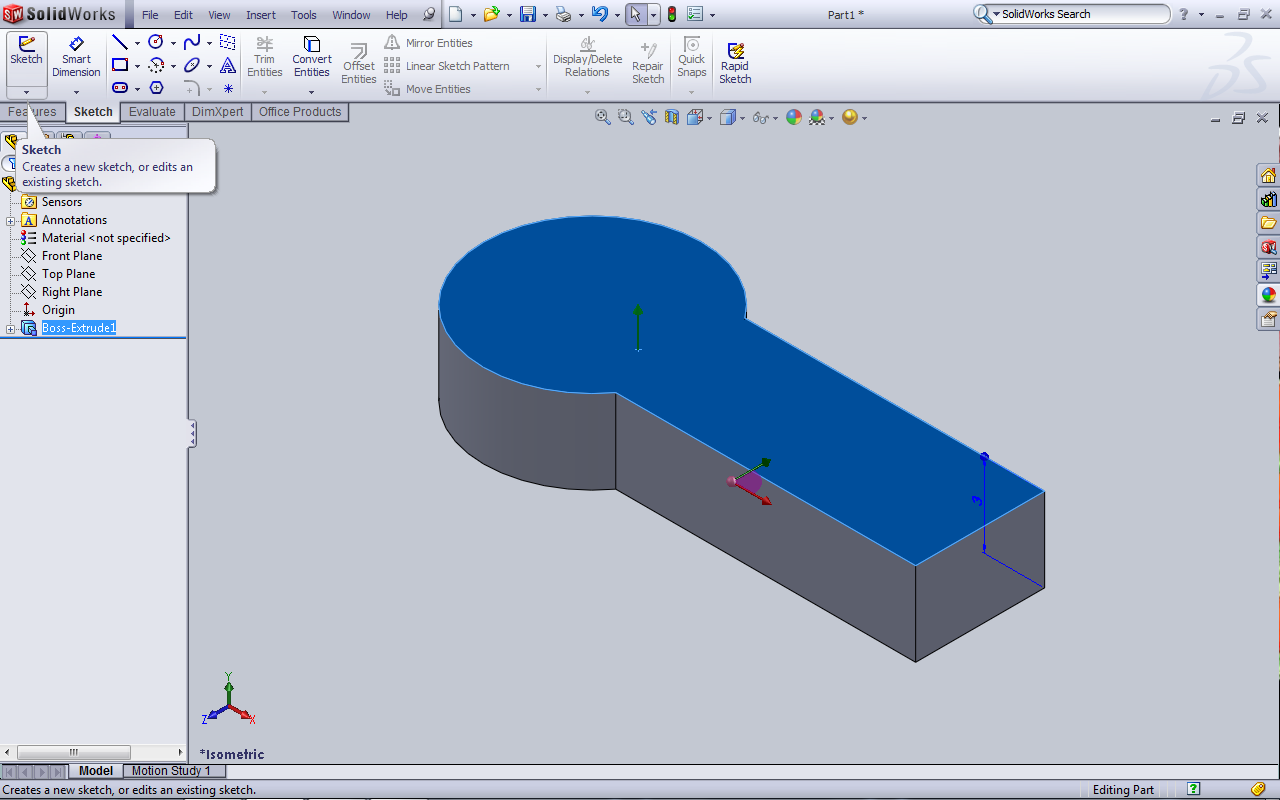Image resolution: width=1280 pixels, height=800 pixels.
Task: Expand the Boss-Extrude1 feature tree node
Action: (11, 329)
